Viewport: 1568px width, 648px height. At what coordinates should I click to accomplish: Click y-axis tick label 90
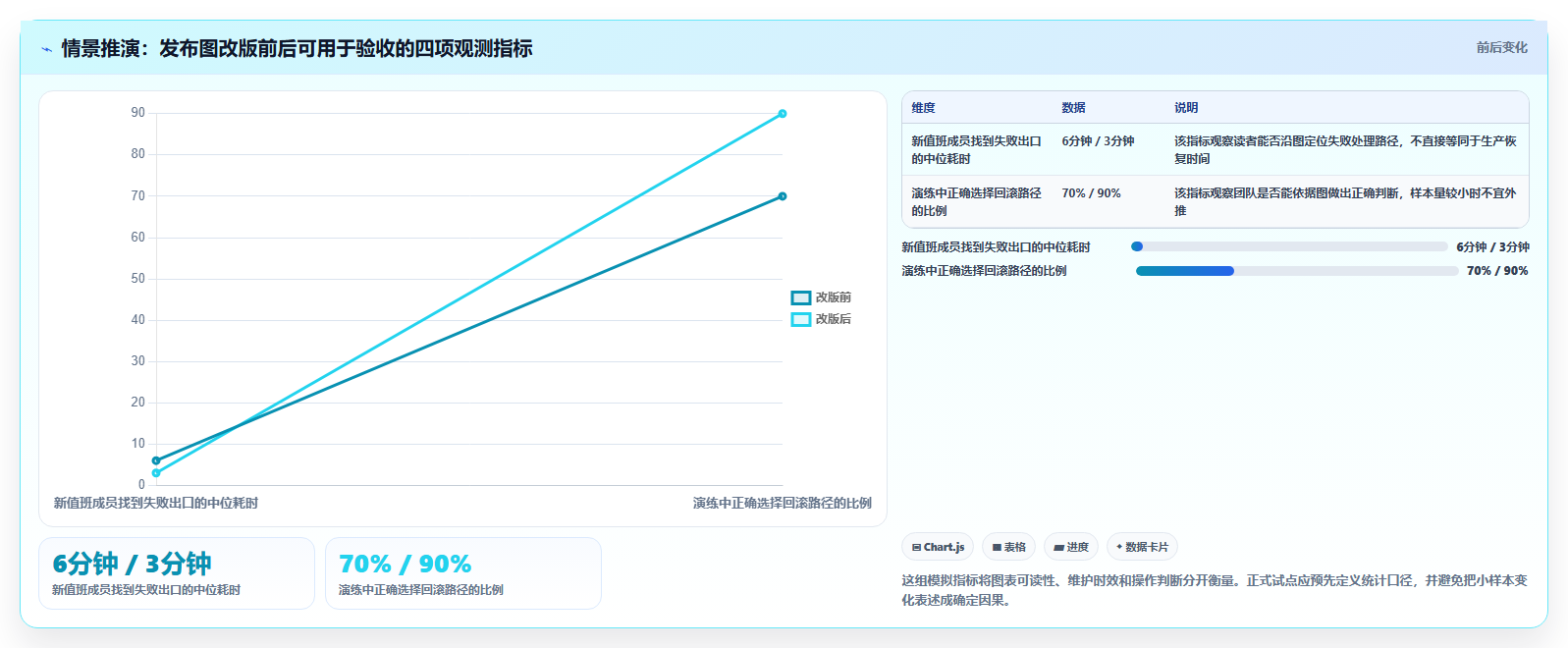coord(138,113)
